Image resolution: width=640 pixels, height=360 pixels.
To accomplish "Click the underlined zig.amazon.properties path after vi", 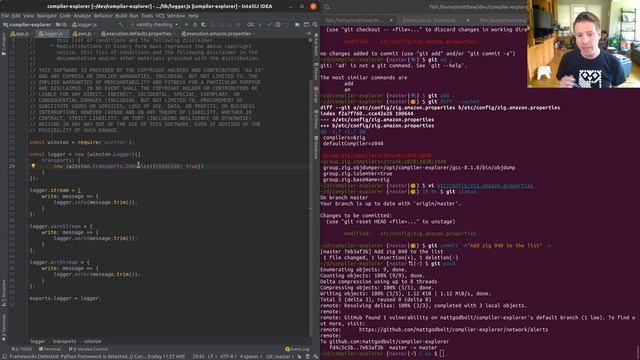I will (x=485, y=186).
